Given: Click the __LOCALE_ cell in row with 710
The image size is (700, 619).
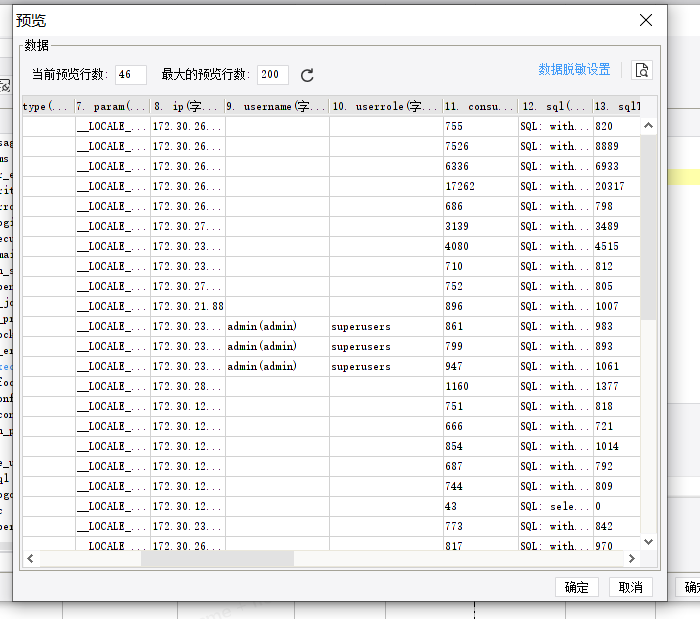Looking at the screenshot, I should [112, 266].
